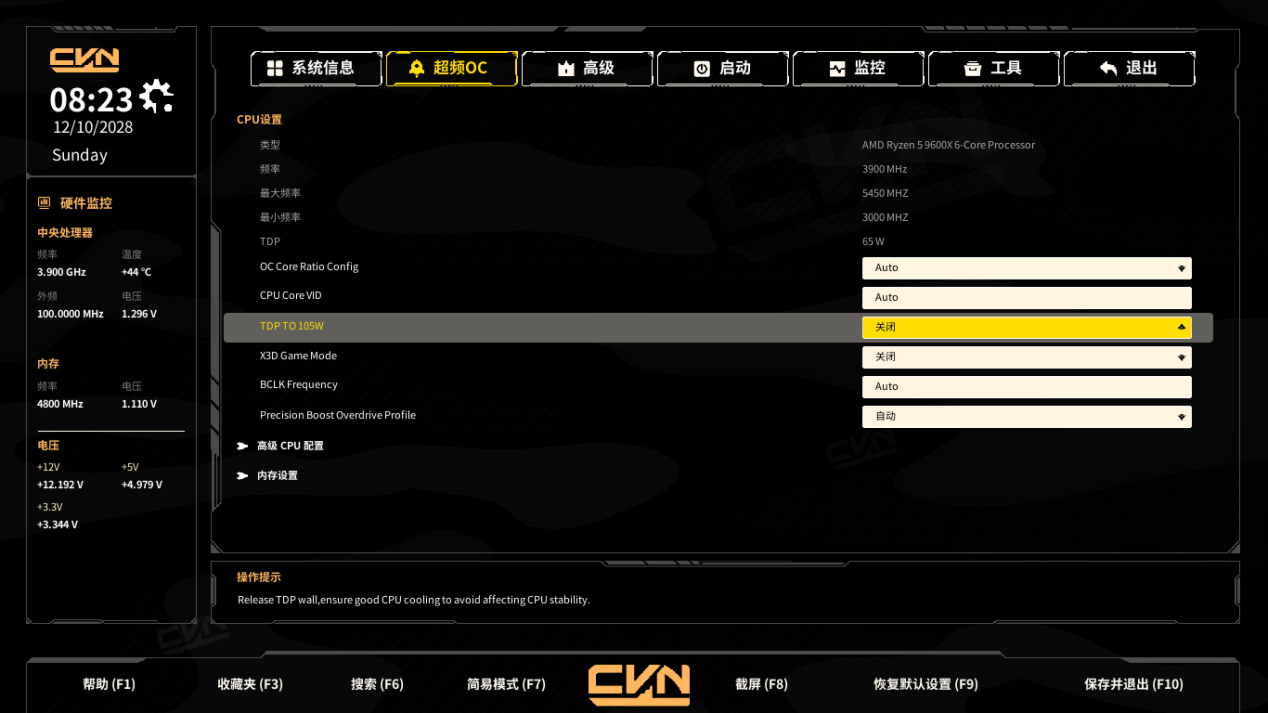Click the BCLK Frequency value field
This screenshot has height=713, width=1268.
(x=1027, y=387)
